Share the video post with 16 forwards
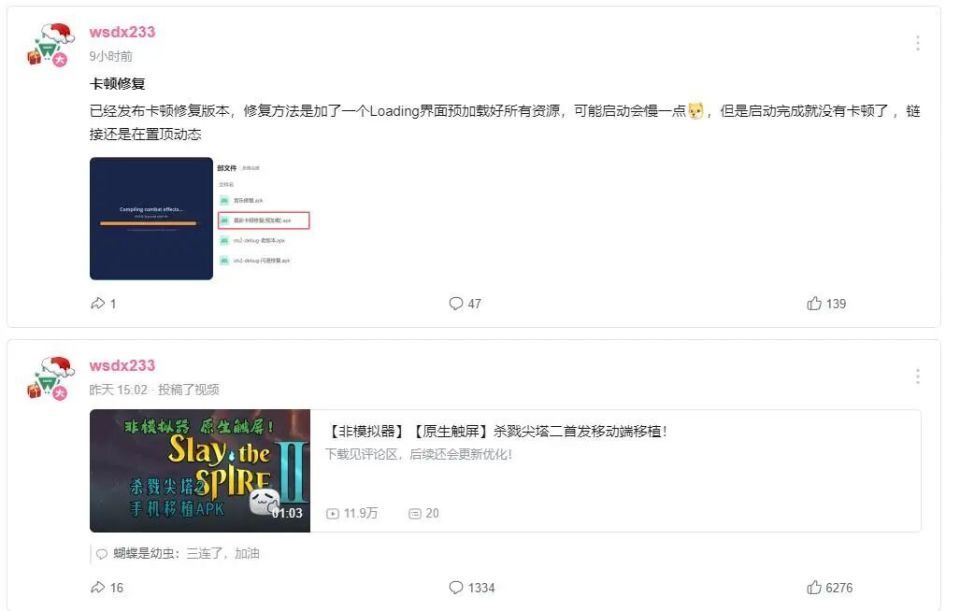The width and height of the screenshot is (960, 611). [x=107, y=587]
